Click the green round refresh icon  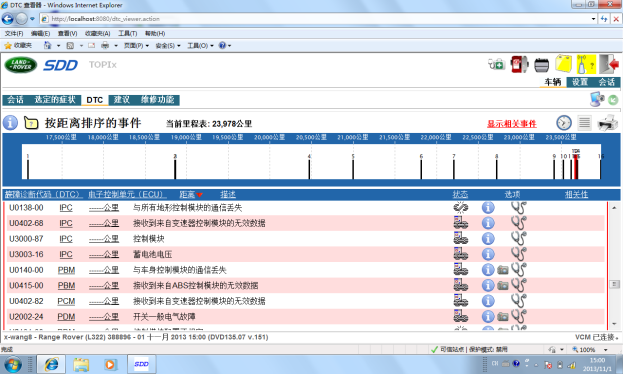[613, 100]
